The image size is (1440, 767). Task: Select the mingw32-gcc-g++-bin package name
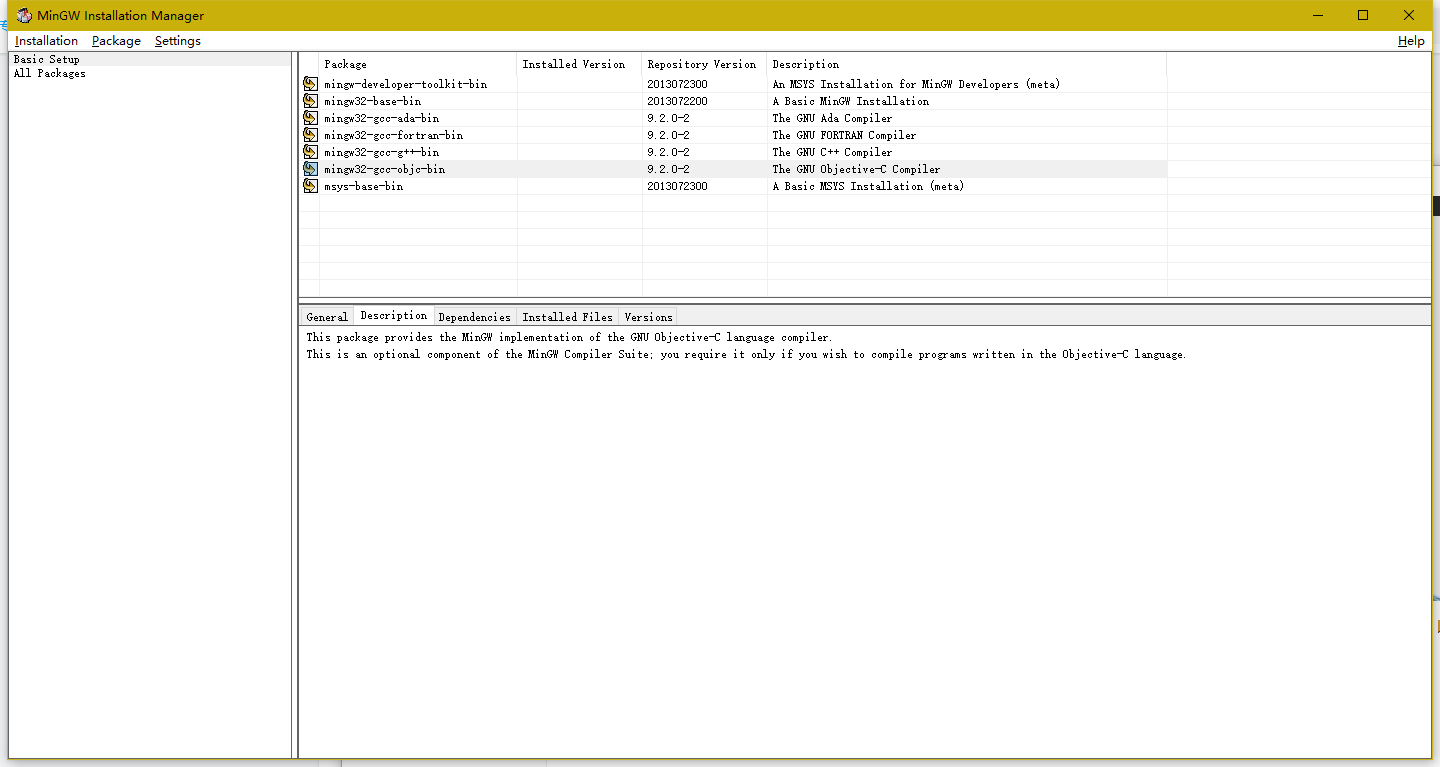pos(381,152)
